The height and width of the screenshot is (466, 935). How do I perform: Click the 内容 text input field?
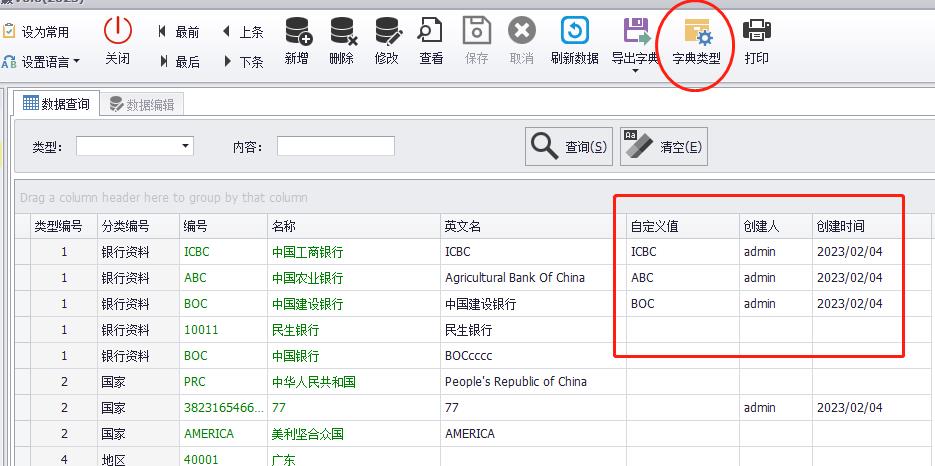pos(335,147)
